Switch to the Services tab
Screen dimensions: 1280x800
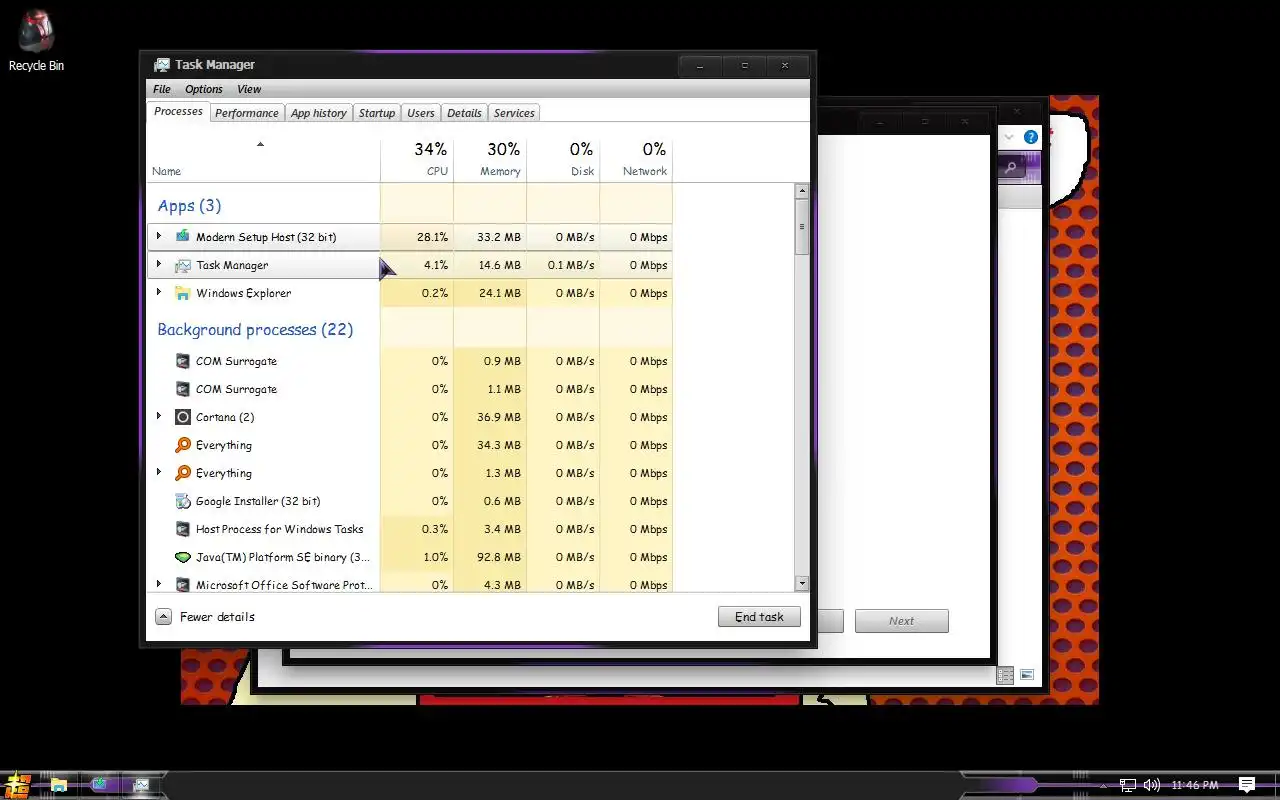pyautogui.click(x=514, y=113)
